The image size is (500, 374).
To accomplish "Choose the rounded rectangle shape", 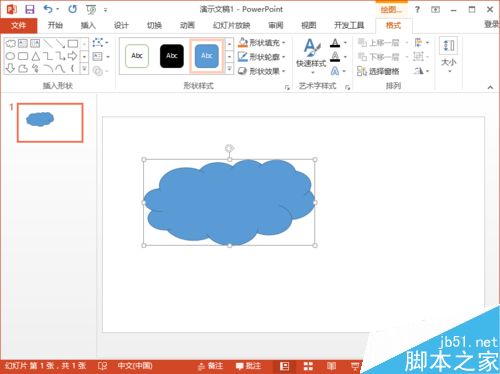I will pos(23,56).
